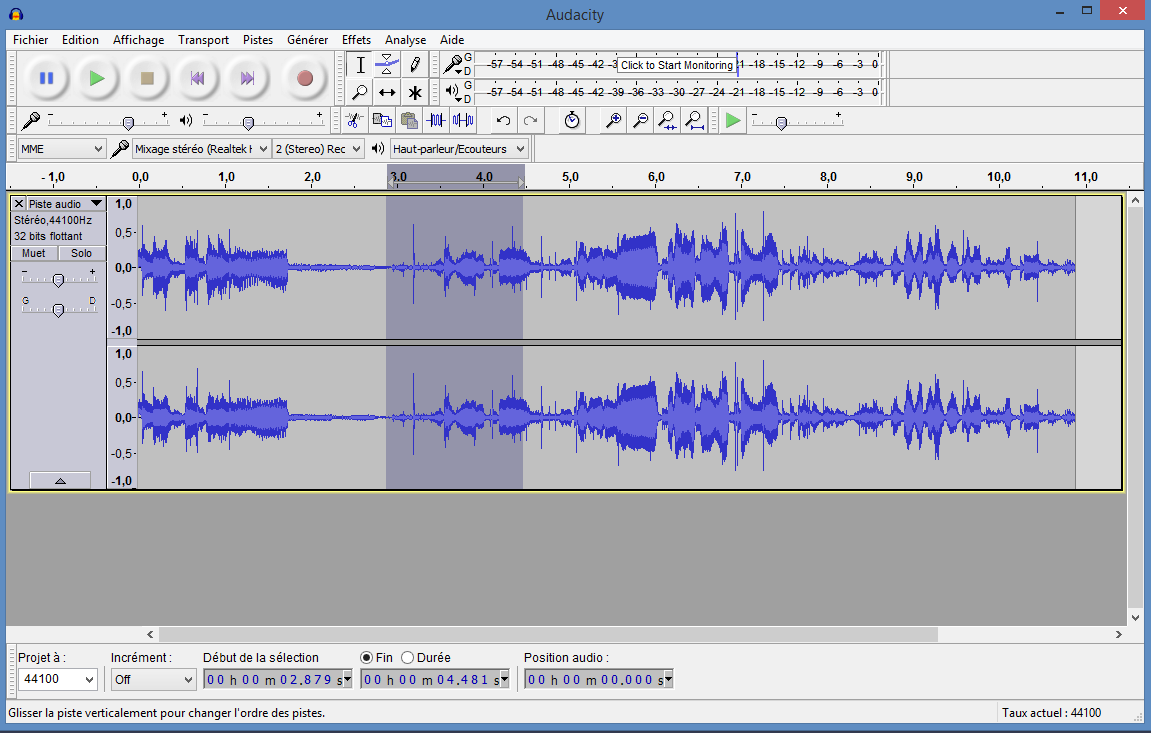This screenshot has height=733, width=1151.
Task: Click the Cut scissors icon
Action: tap(353, 120)
